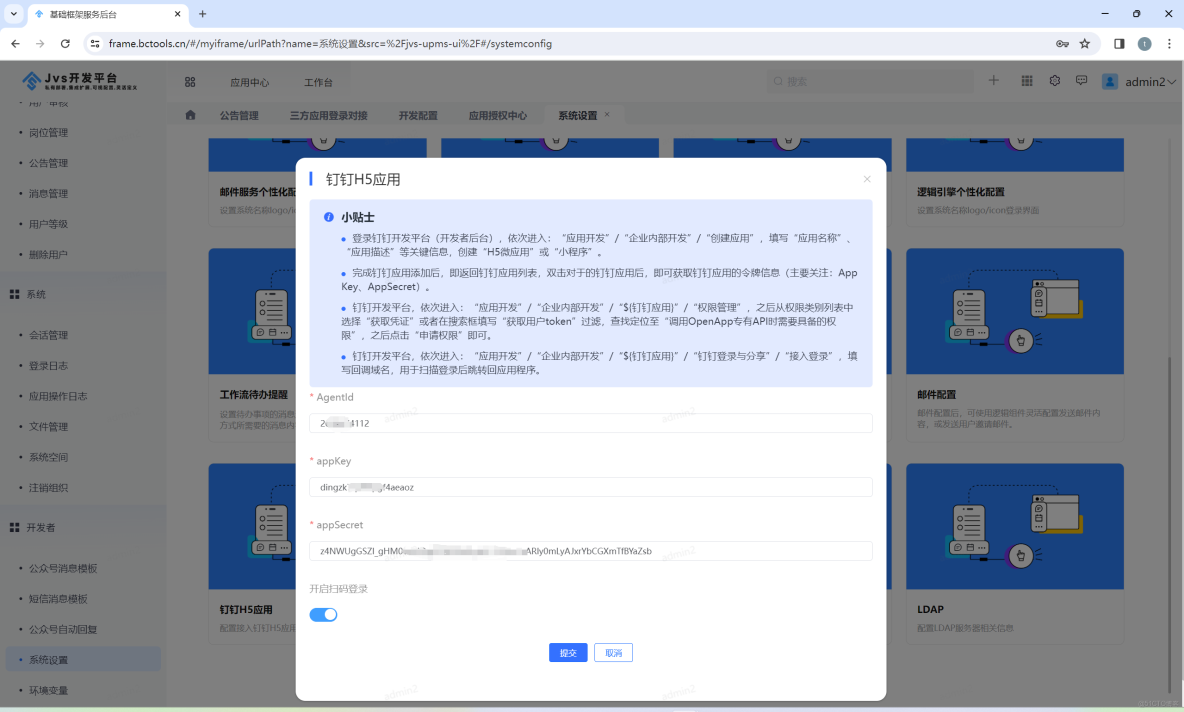Open the settings gear icon in top bar
The image size is (1184, 712).
click(x=1054, y=81)
